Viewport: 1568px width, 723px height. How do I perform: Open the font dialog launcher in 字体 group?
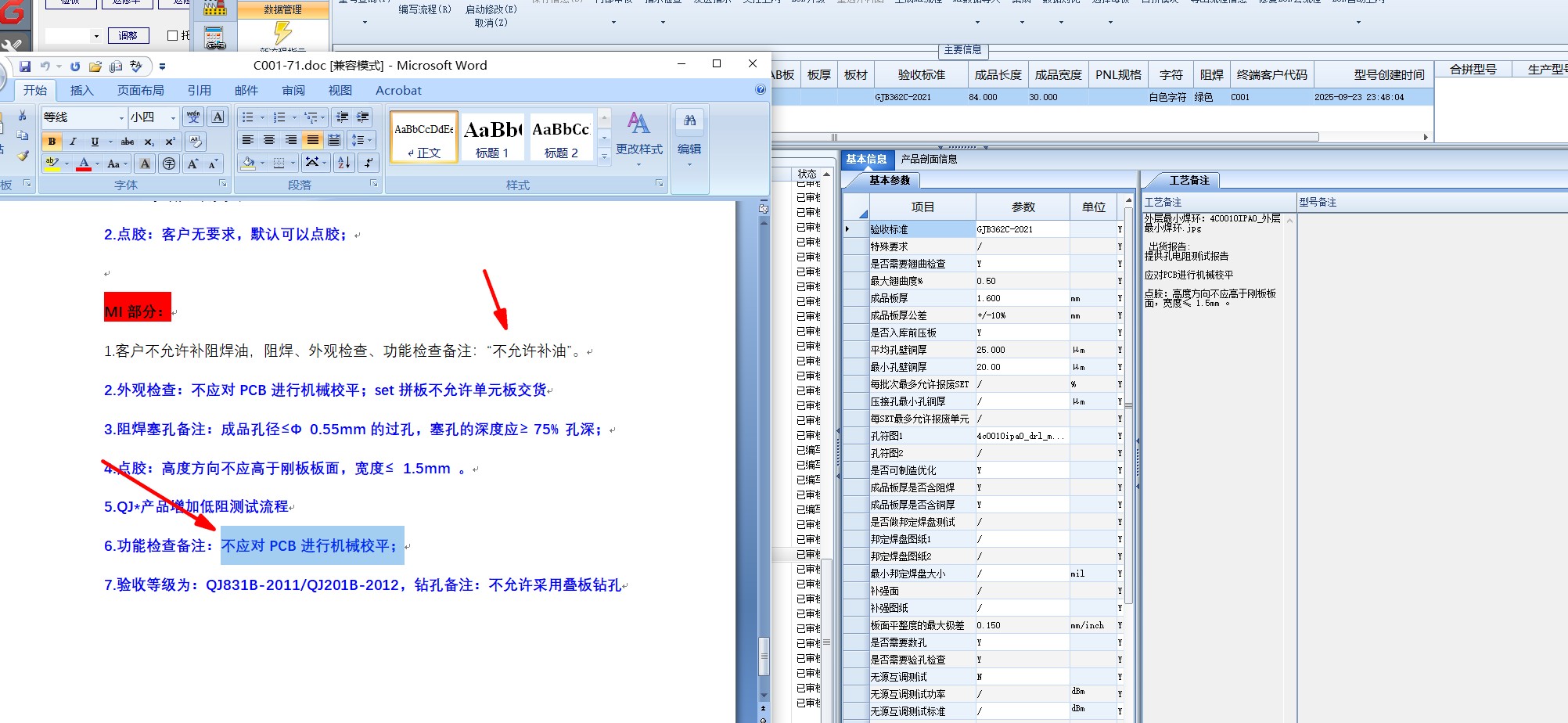pos(223,184)
